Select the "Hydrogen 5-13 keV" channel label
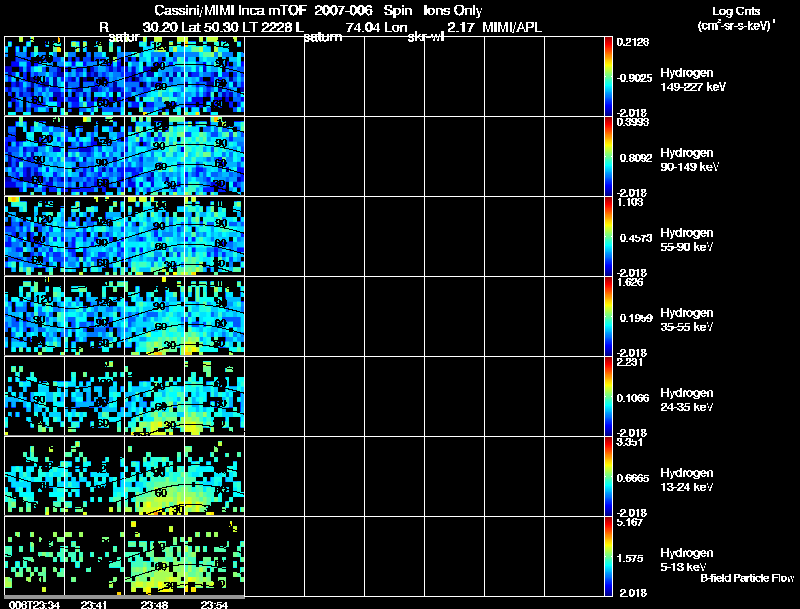 pyautogui.click(x=690, y=559)
